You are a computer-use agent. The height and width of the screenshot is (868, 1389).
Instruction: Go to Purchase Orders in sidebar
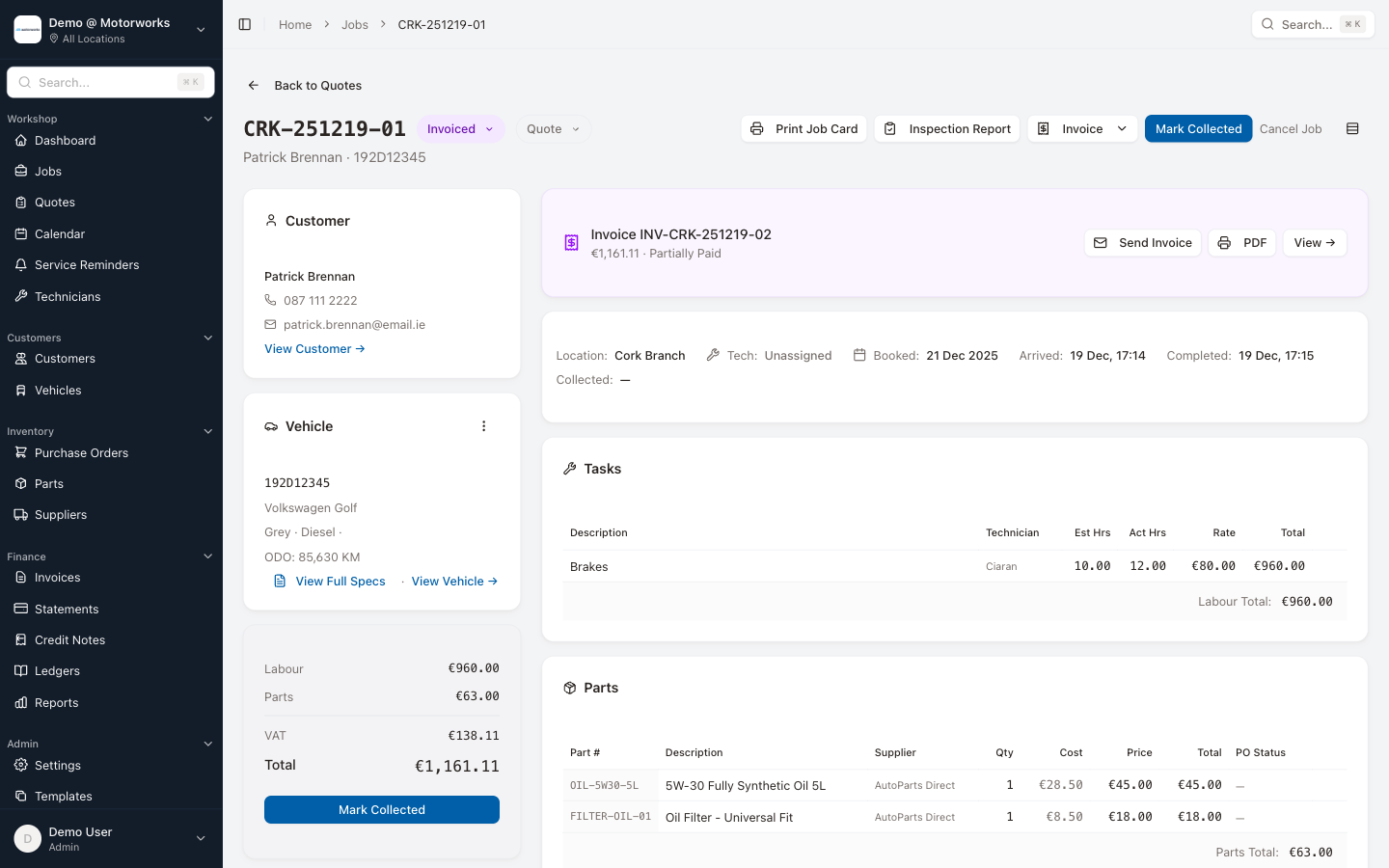pos(81,453)
